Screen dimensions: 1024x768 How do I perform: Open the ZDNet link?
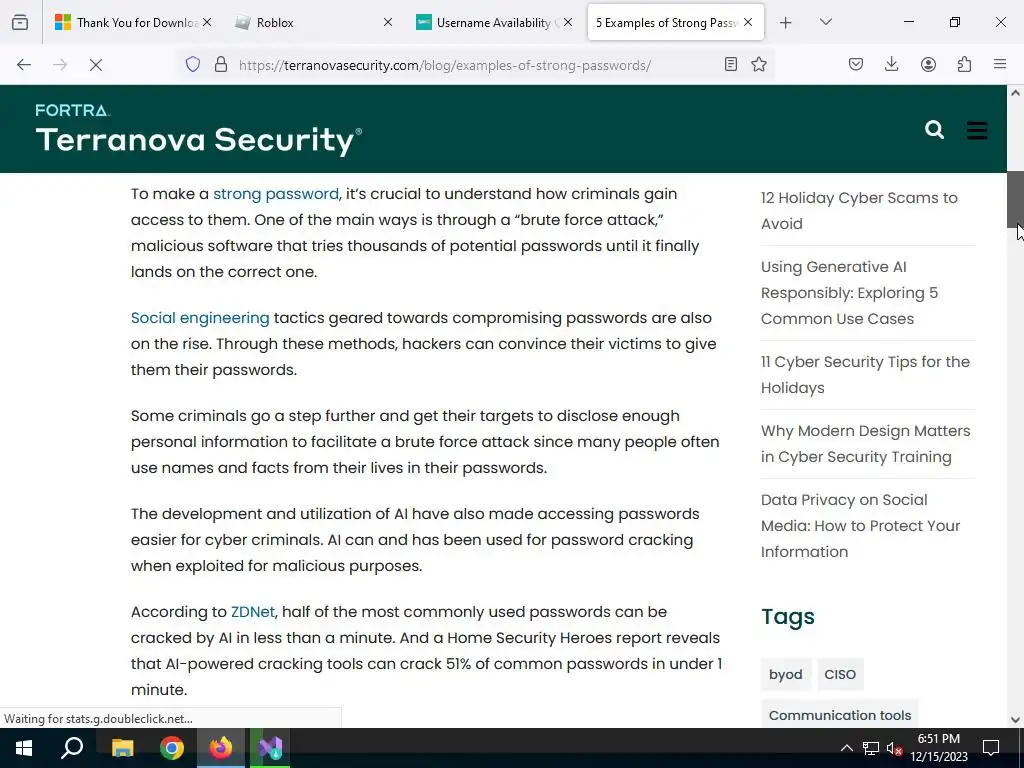253,612
